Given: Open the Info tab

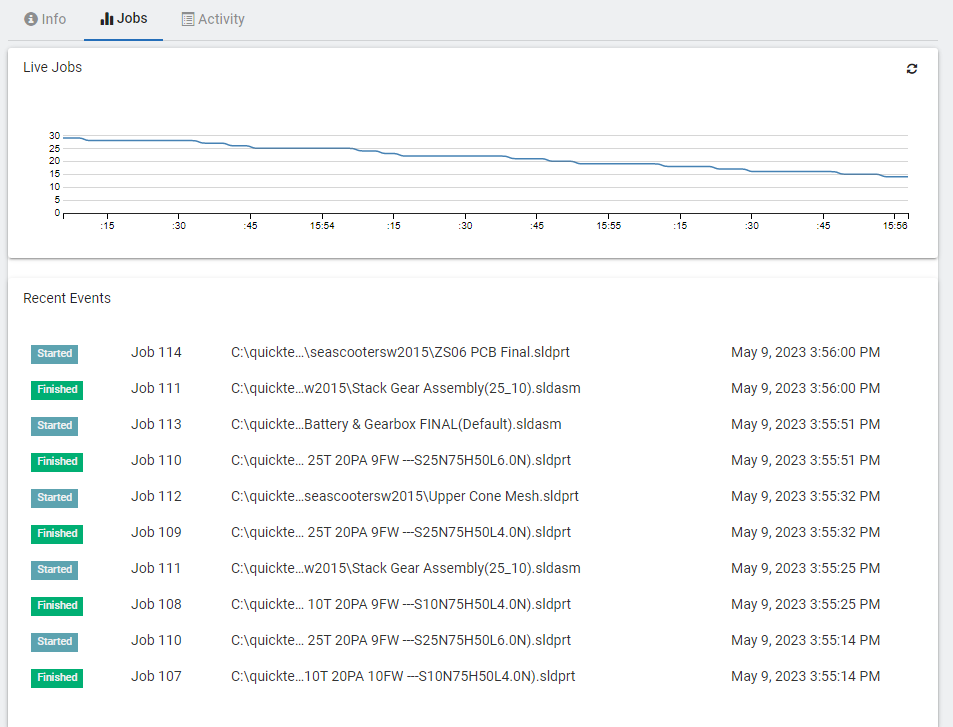Looking at the screenshot, I should point(45,19).
